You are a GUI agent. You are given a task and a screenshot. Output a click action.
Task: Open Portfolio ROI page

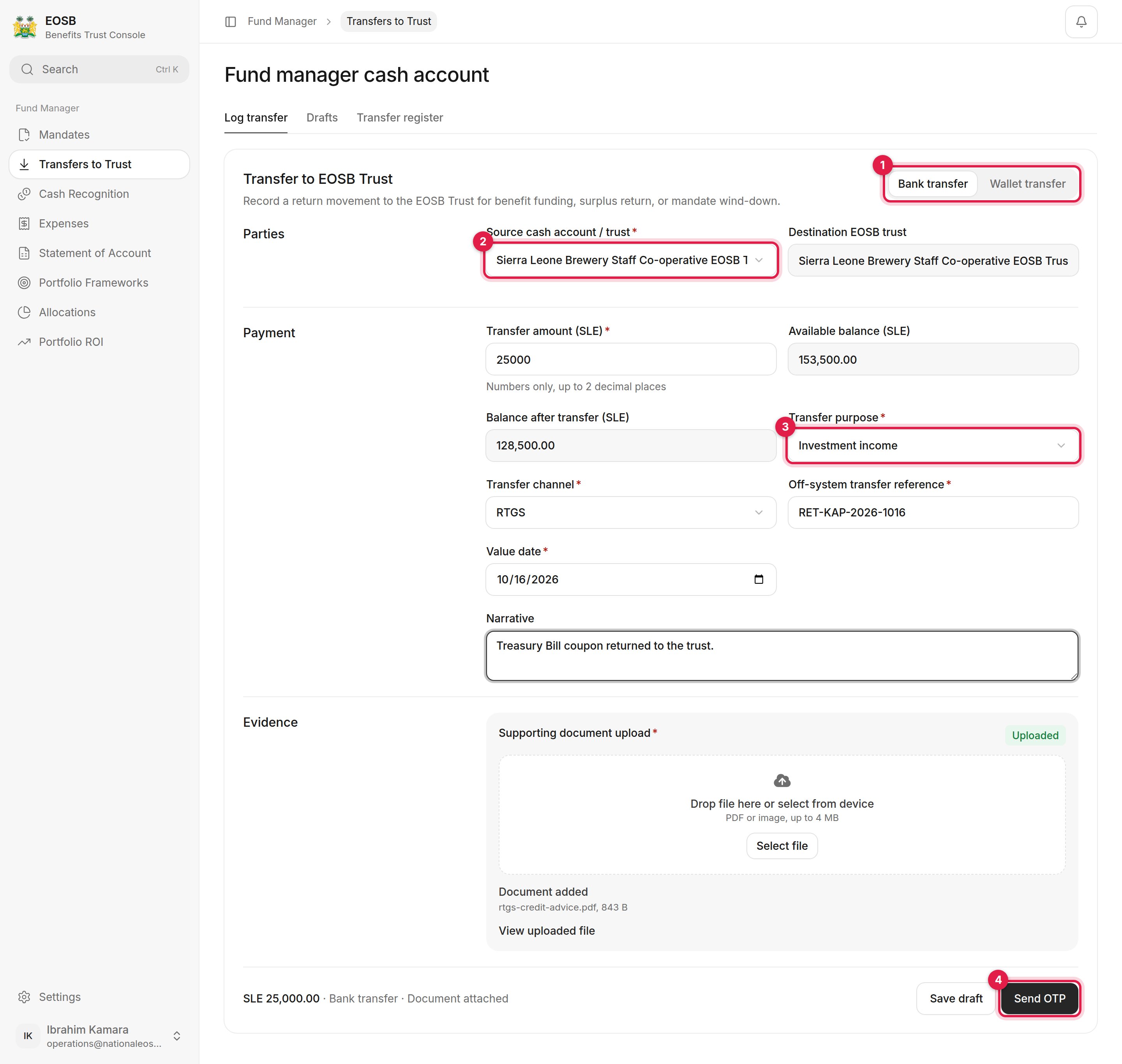pyautogui.click(x=99, y=342)
